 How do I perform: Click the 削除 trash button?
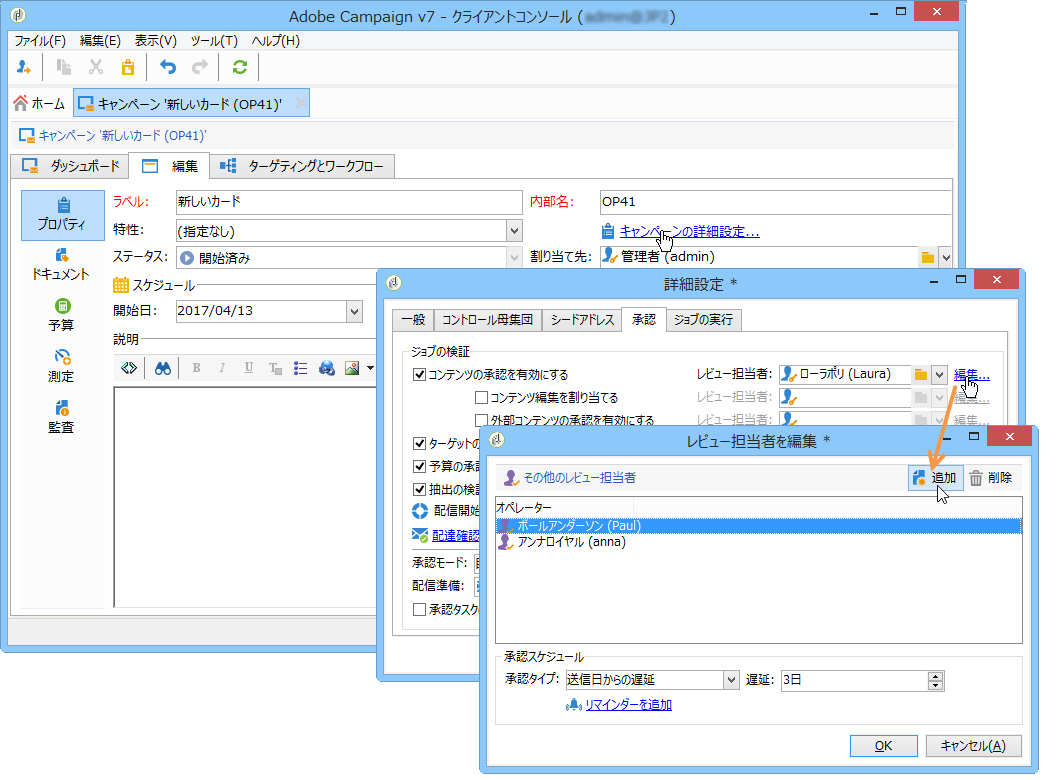pos(991,478)
